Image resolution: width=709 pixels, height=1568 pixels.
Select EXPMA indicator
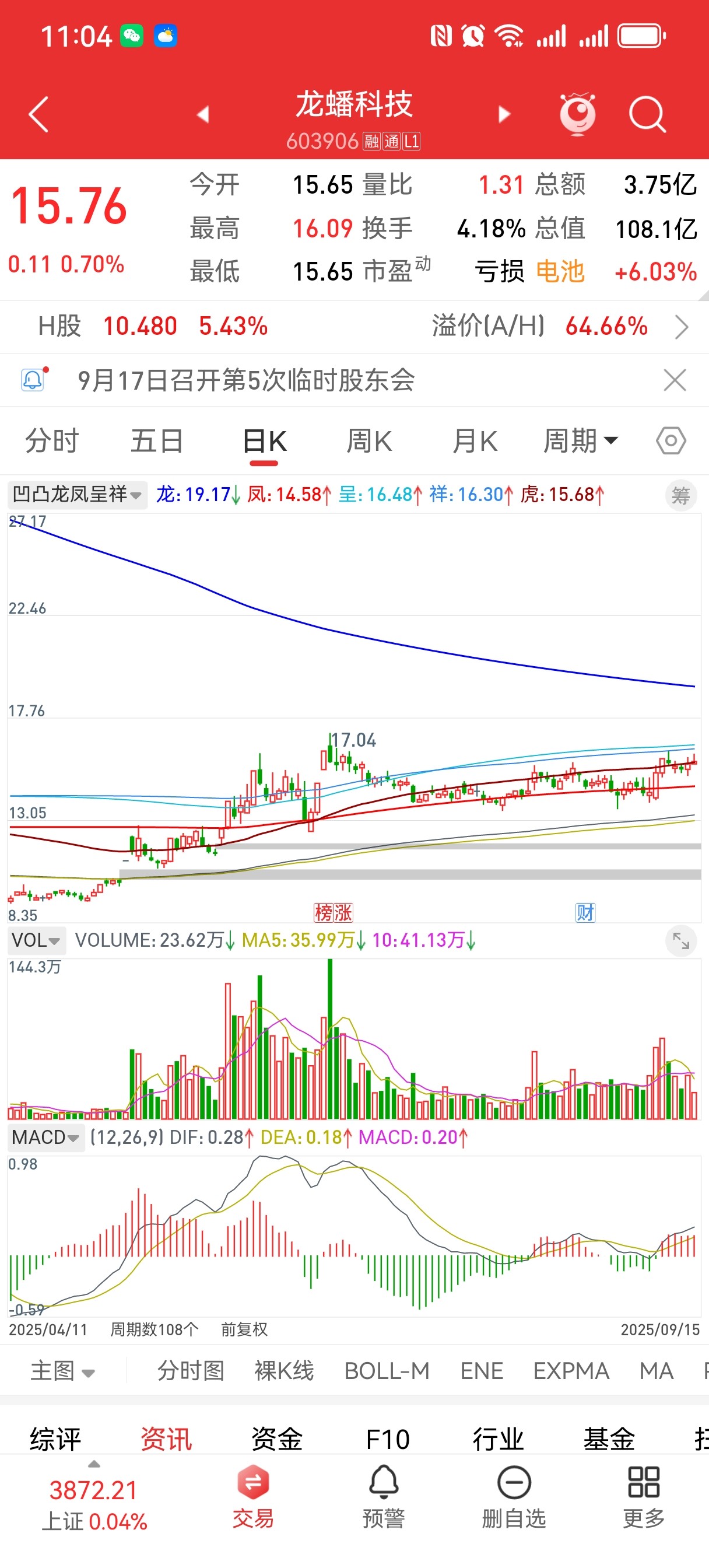pyautogui.click(x=571, y=1371)
